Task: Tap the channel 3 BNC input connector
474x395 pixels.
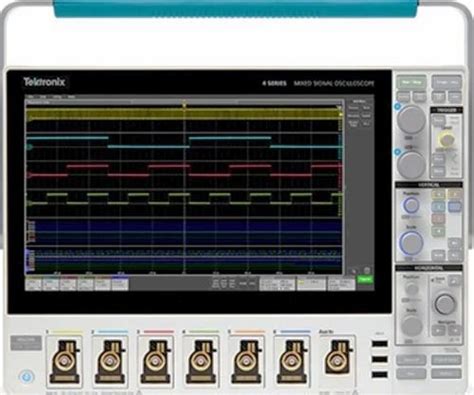Action: tap(155, 361)
